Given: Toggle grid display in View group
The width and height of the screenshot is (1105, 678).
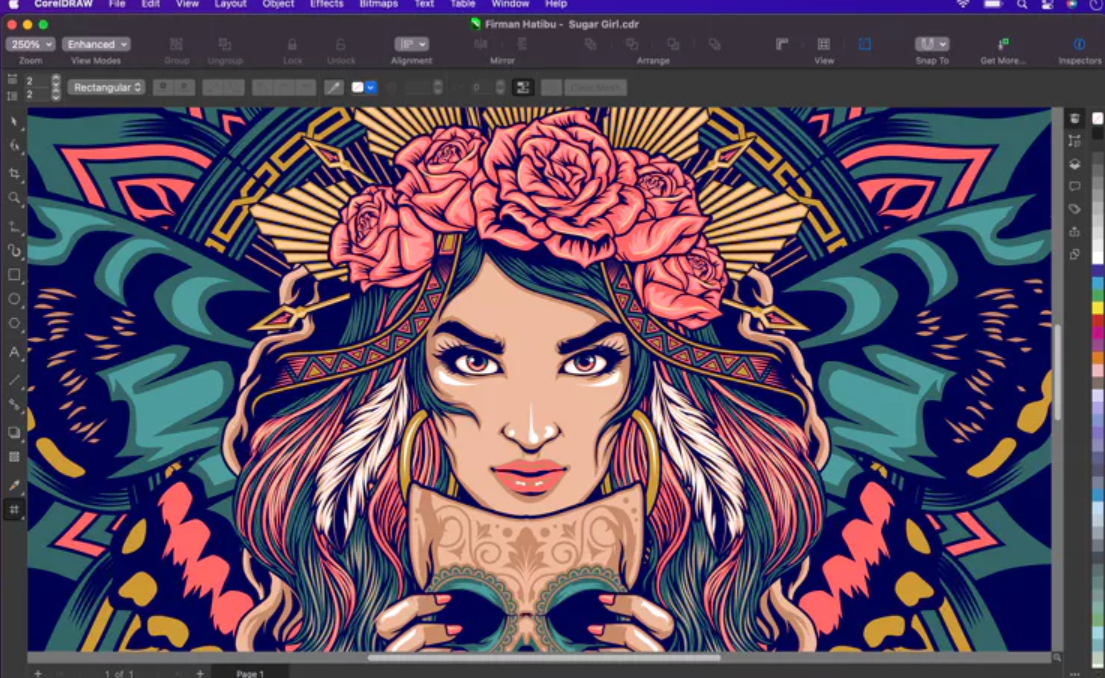Looking at the screenshot, I should (x=823, y=44).
